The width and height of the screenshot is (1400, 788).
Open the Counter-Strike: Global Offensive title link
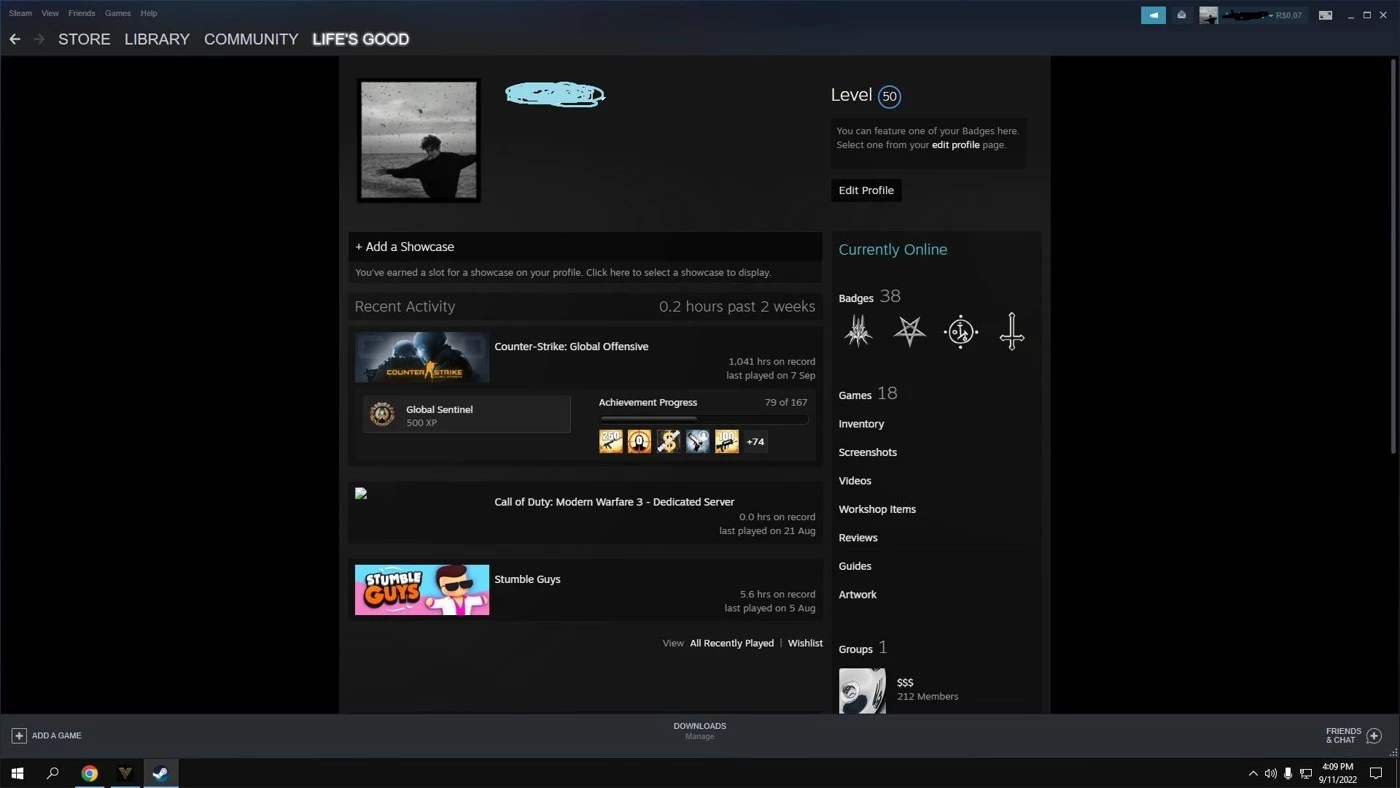pos(571,346)
